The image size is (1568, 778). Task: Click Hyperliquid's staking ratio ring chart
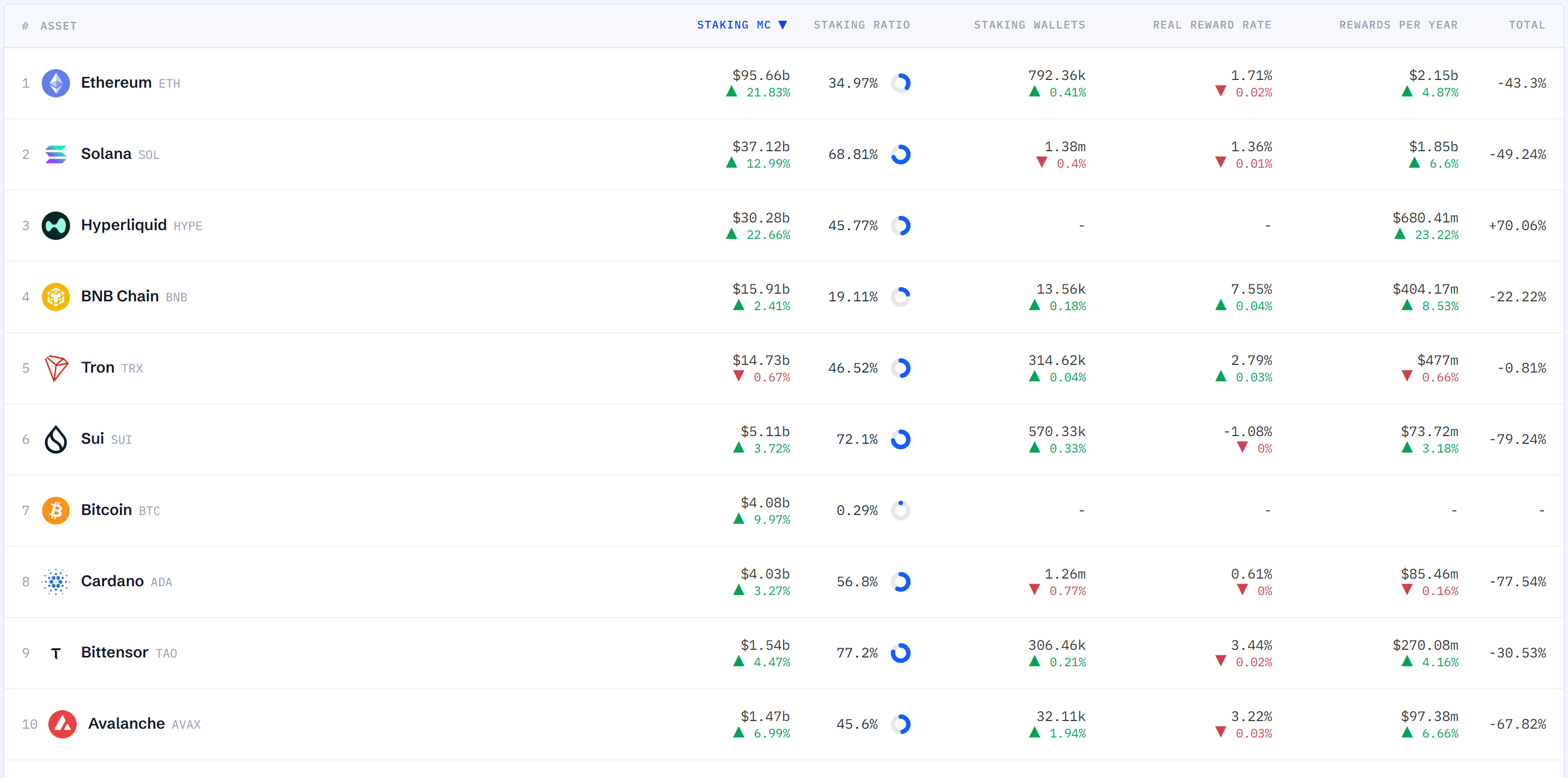click(900, 226)
